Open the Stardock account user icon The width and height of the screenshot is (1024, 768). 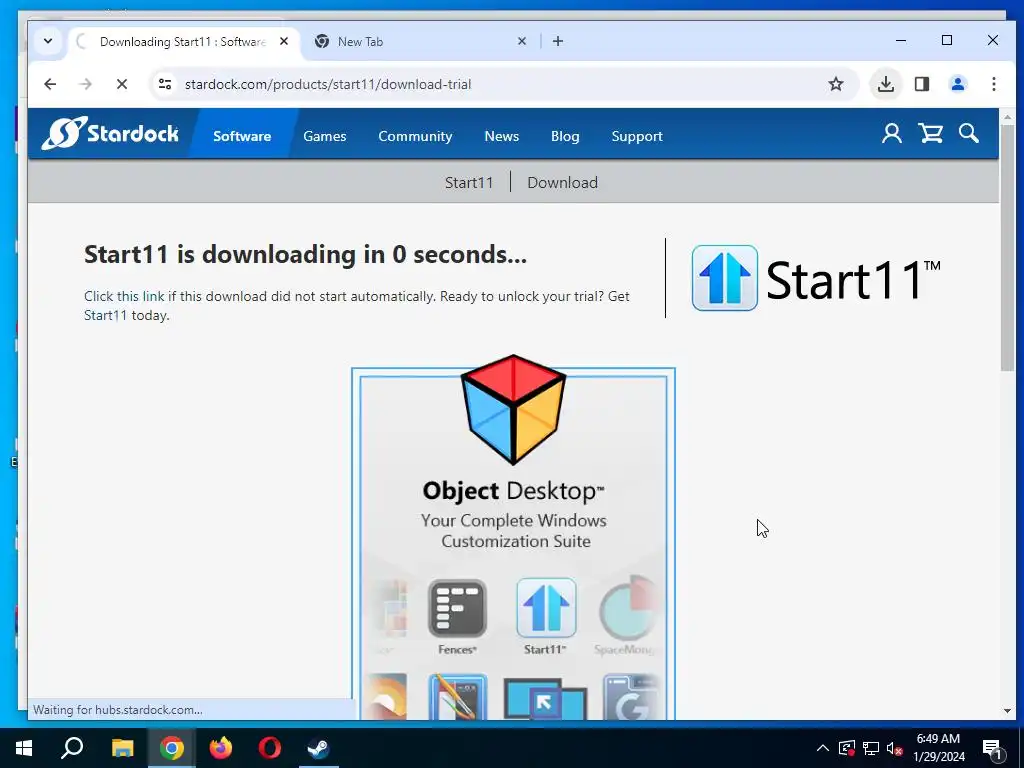point(891,134)
